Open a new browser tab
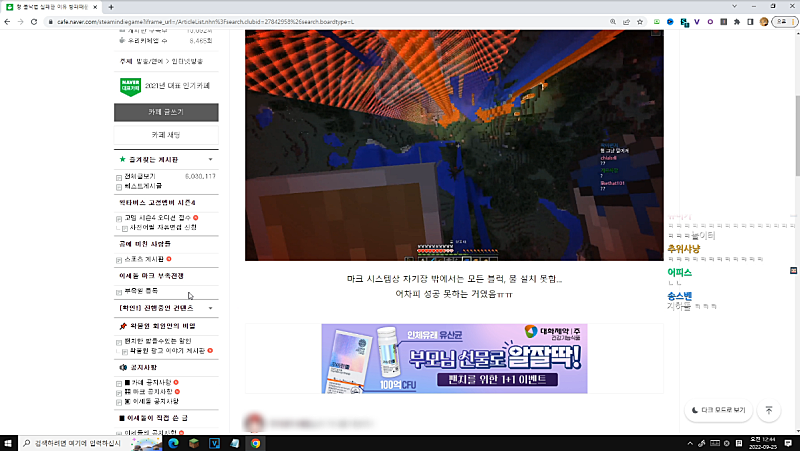The image size is (800, 451). coord(110,7)
